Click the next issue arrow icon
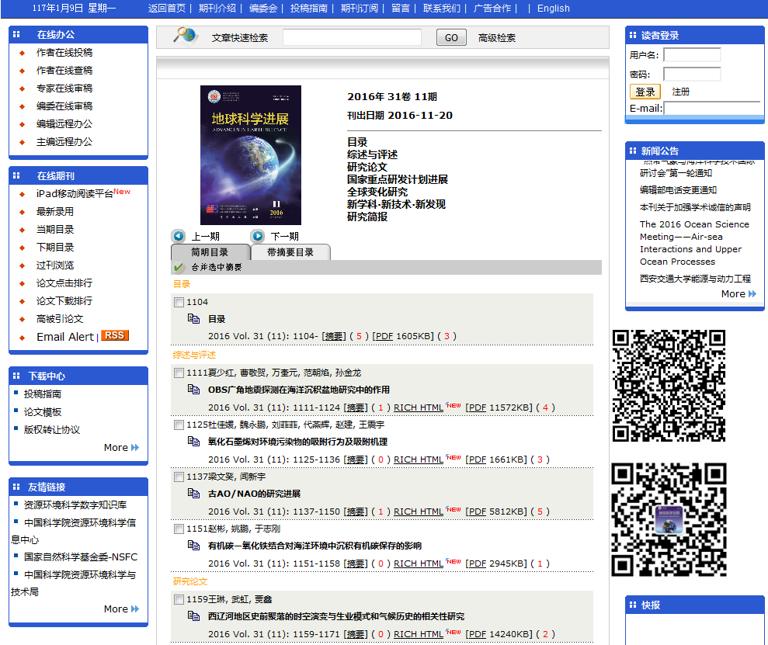This screenshot has width=768, height=645. click(x=258, y=237)
